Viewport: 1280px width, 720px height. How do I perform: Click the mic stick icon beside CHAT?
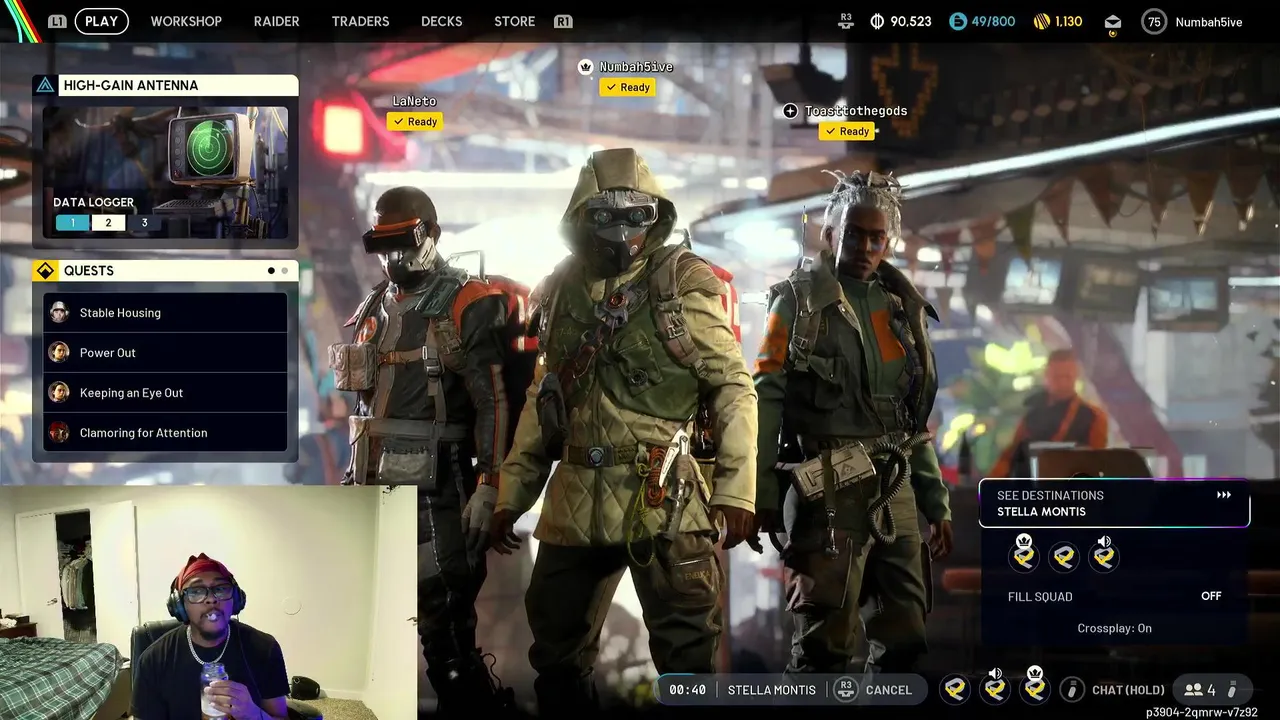coord(1072,690)
